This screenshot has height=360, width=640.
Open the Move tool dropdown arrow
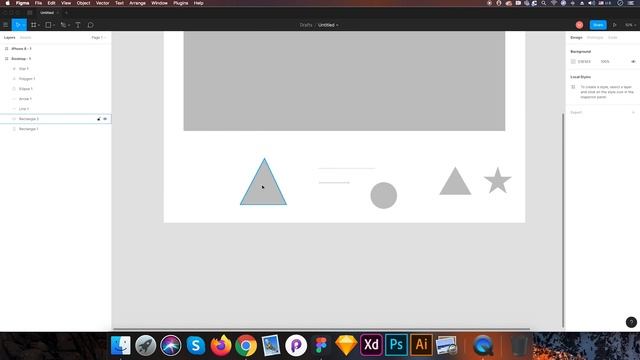point(24,25)
